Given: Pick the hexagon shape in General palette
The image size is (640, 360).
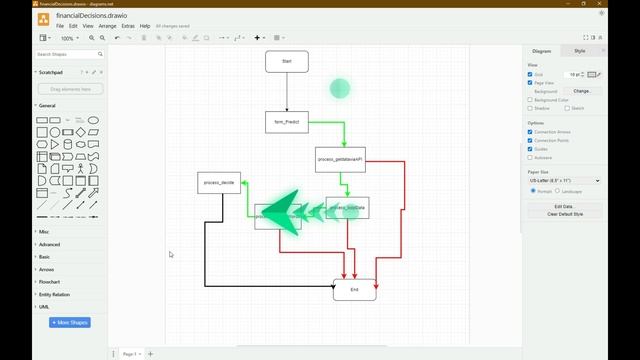Looking at the screenshot, I should click(x=42, y=144).
